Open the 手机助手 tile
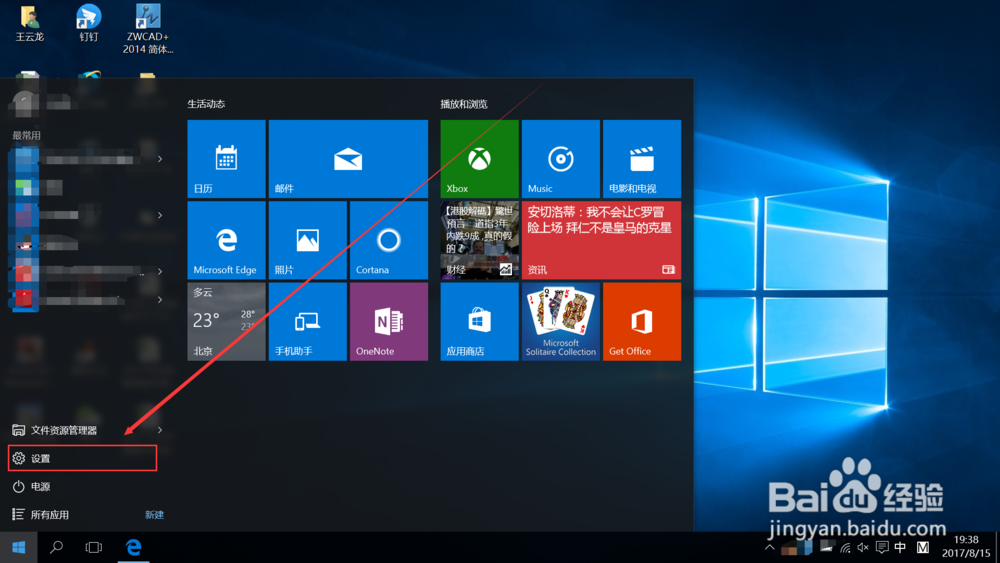This screenshot has height=563, width=1000. click(x=307, y=321)
